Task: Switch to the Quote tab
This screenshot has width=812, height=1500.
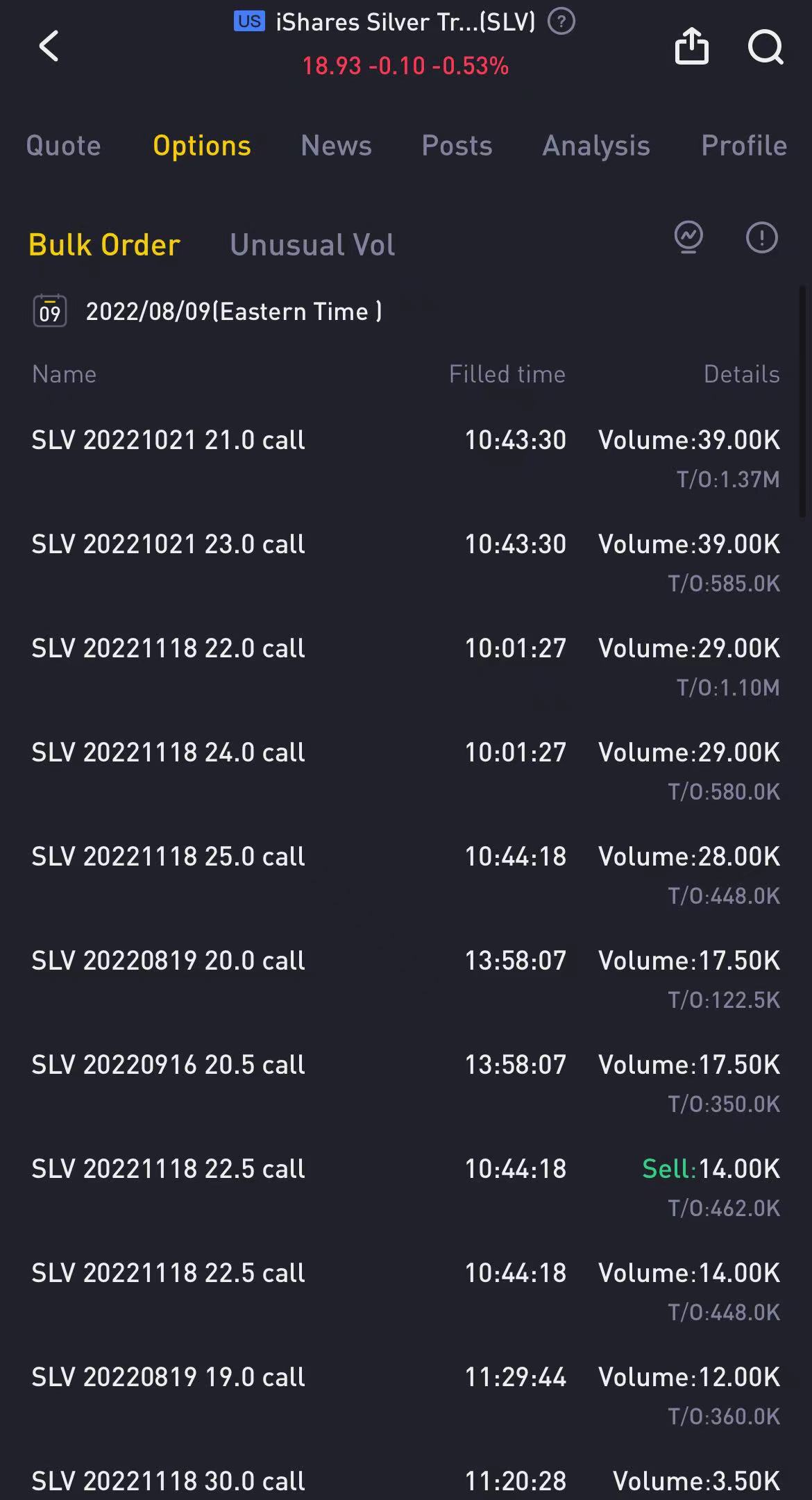Action: (x=63, y=146)
